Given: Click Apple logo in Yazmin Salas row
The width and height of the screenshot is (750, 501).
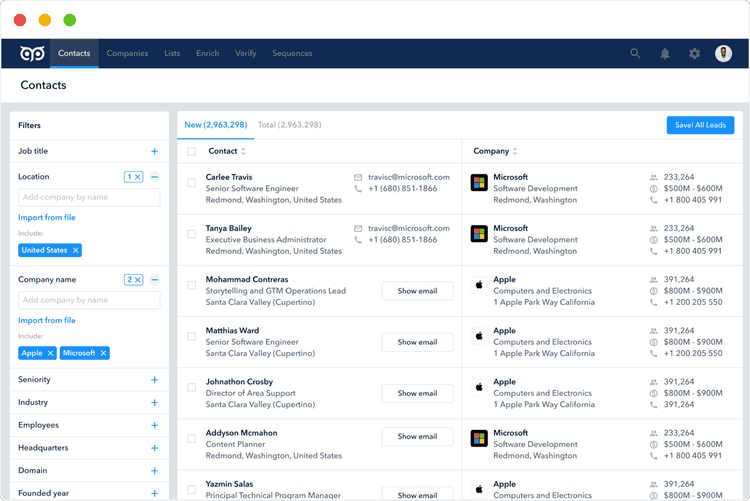Looking at the screenshot, I should pyautogui.click(x=479, y=489).
